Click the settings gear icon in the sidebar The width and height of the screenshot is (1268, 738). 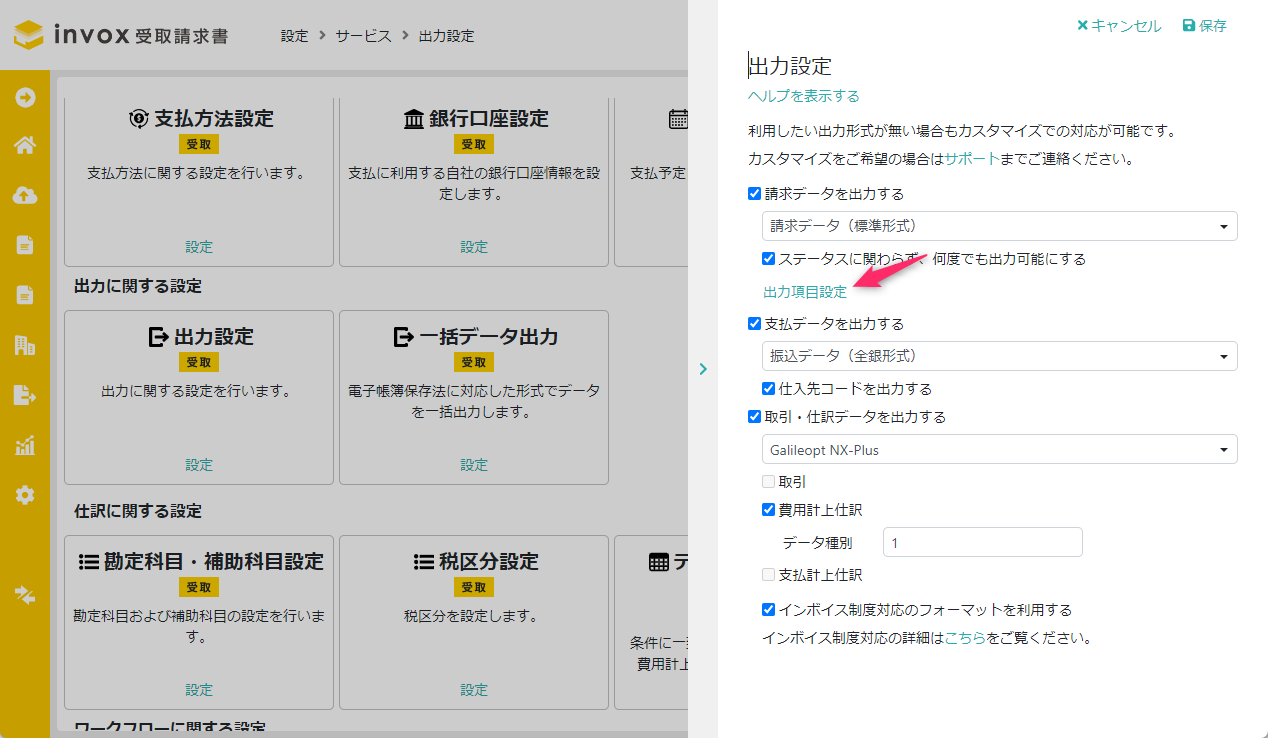(24, 494)
